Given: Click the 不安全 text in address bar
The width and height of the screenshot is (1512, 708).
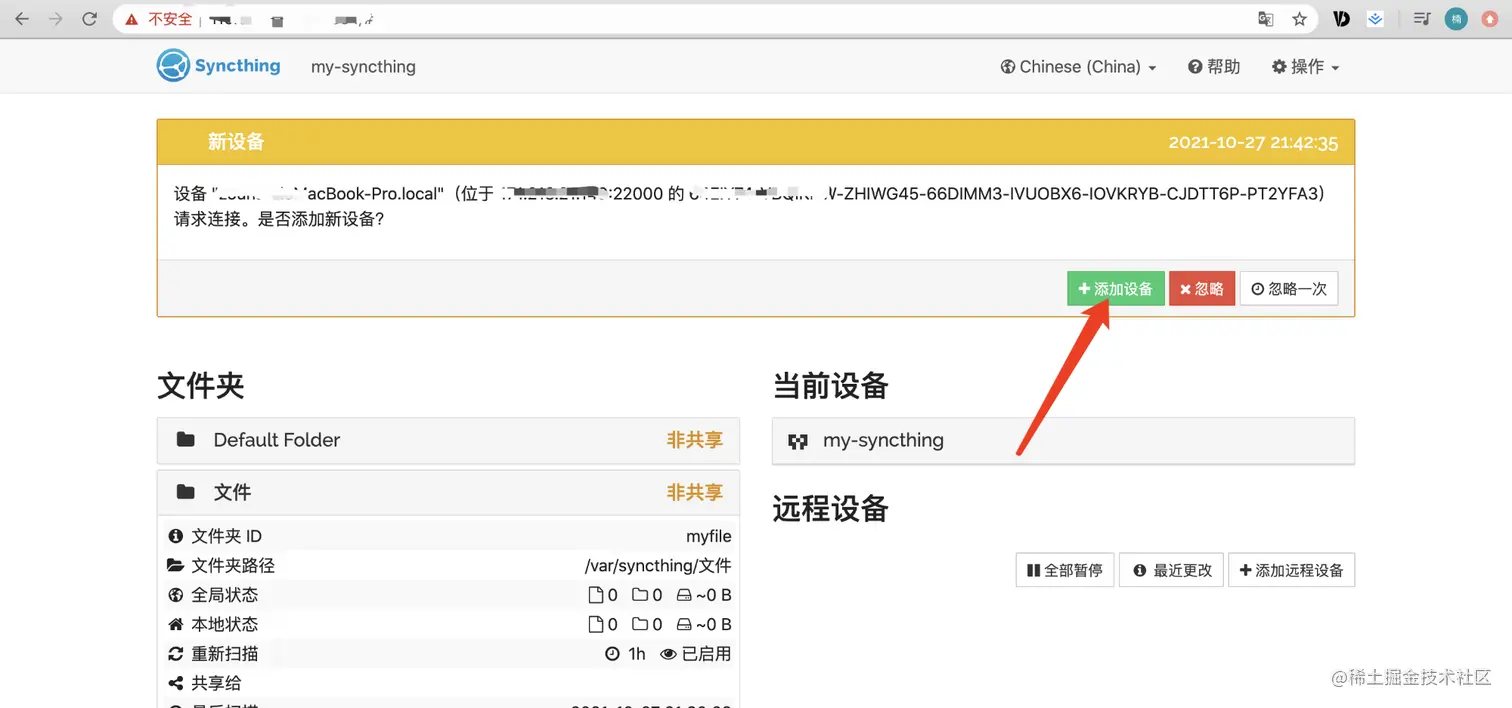Looking at the screenshot, I should tap(169, 19).
